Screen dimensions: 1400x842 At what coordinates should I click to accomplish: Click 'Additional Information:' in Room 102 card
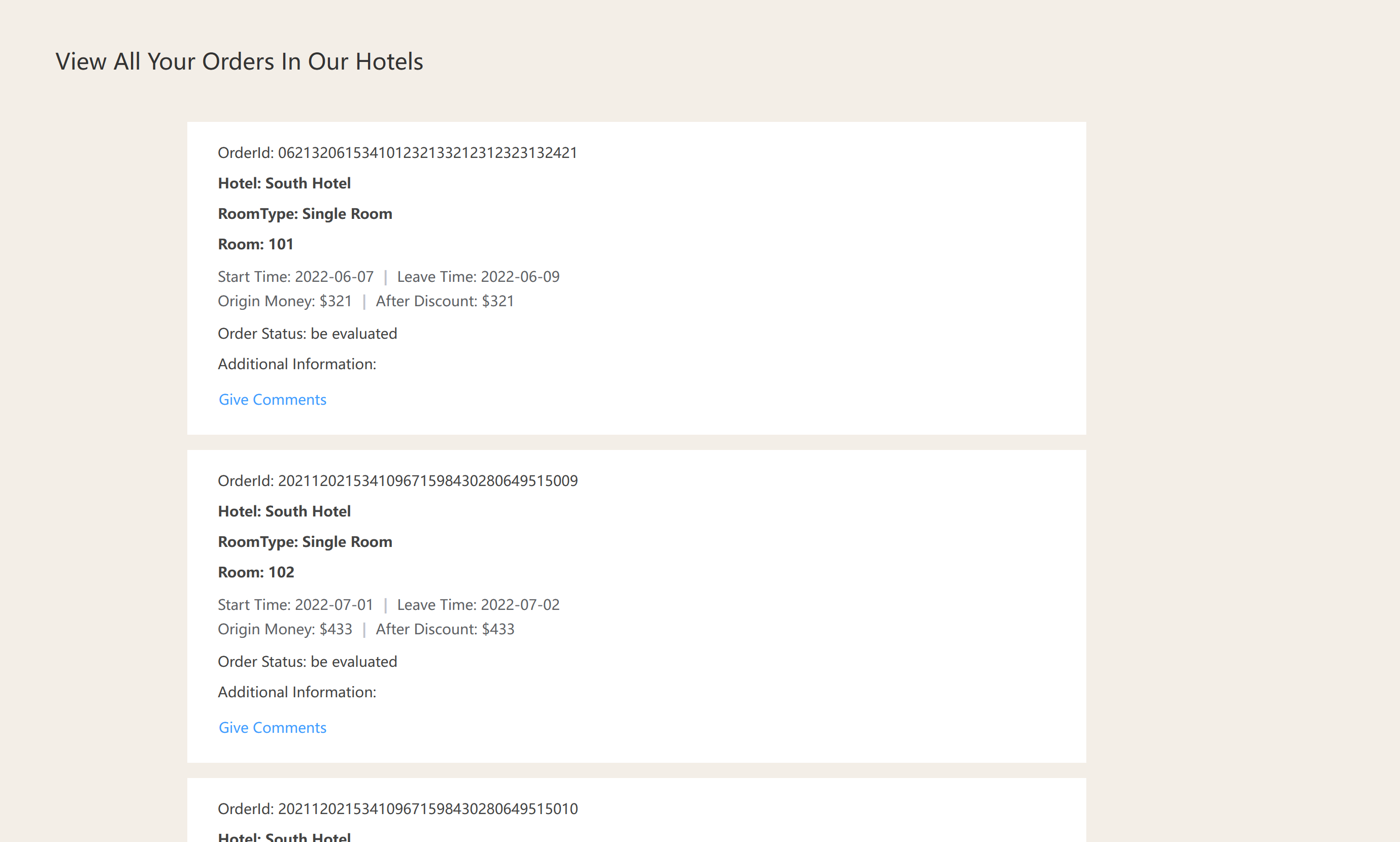tap(297, 692)
